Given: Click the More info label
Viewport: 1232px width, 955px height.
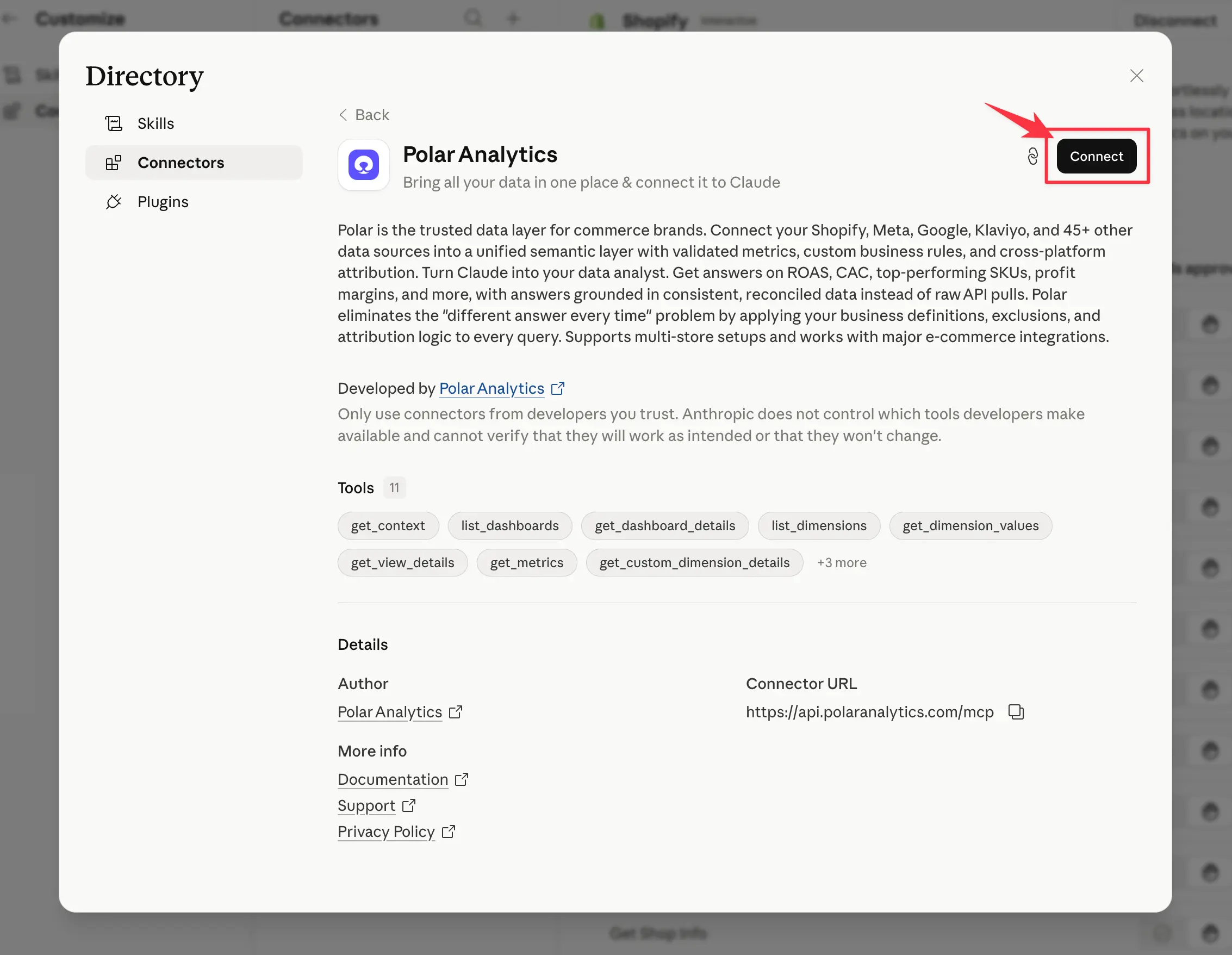Looking at the screenshot, I should 372,751.
